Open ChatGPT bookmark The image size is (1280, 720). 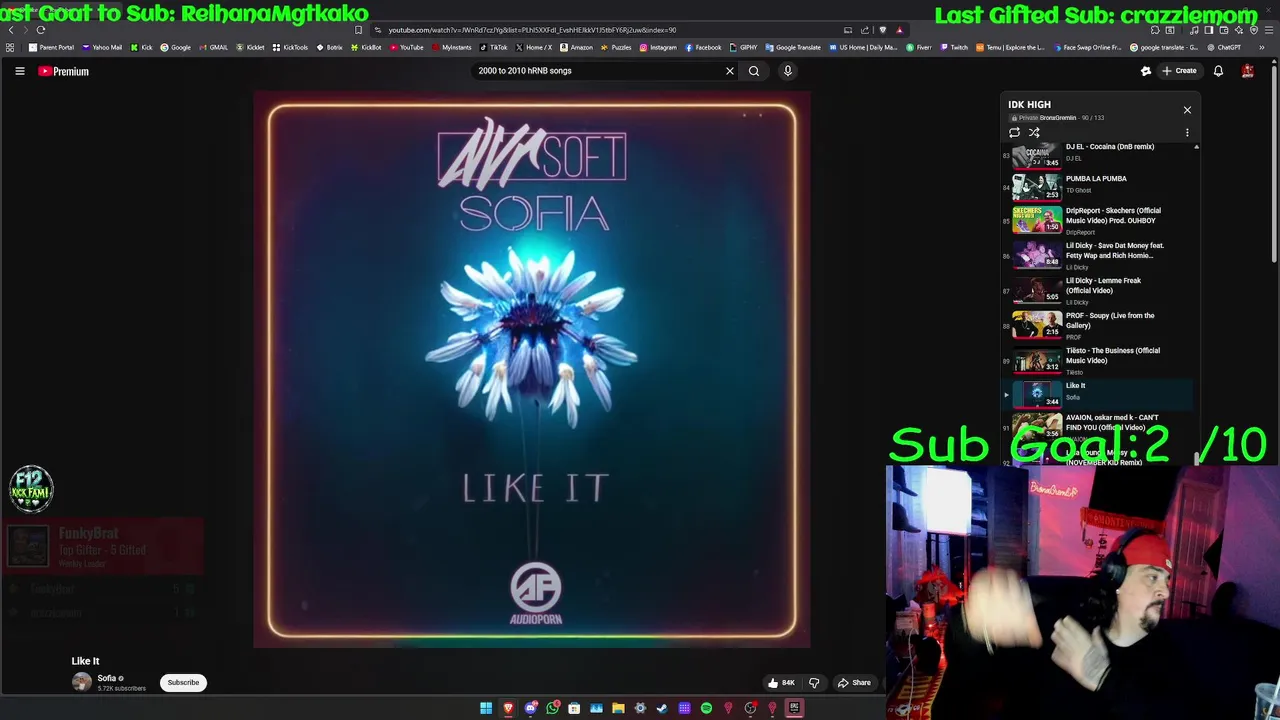coord(1224,47)
